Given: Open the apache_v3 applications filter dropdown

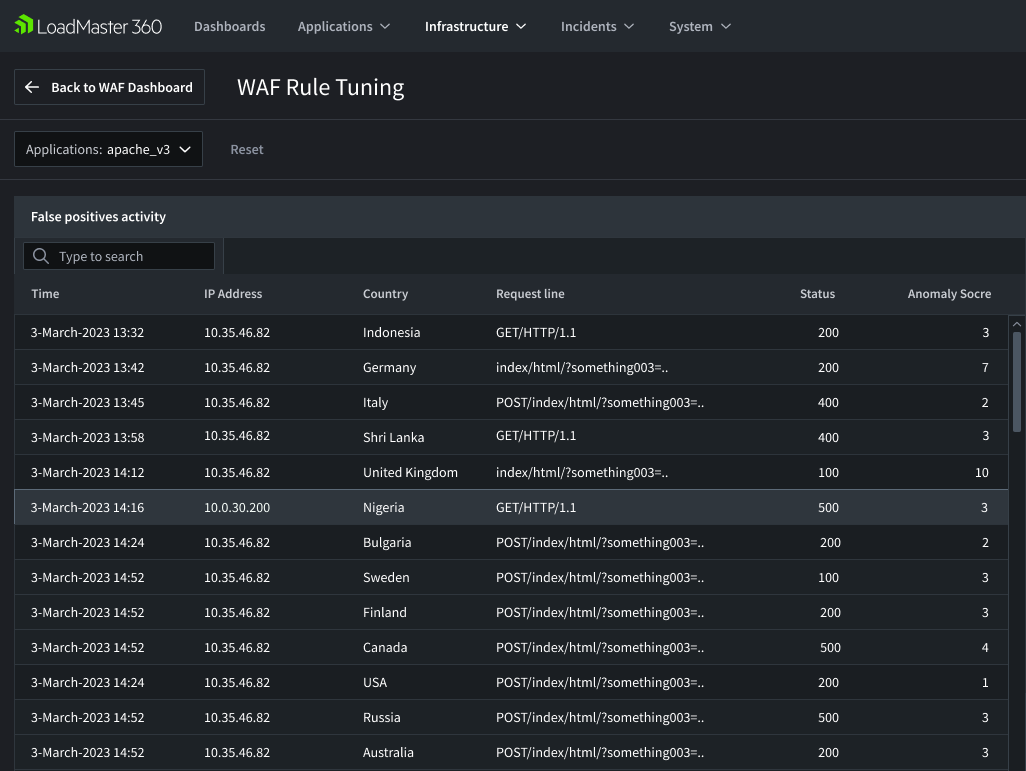Looking at the screenshot, I should click(x=108, y=148).
